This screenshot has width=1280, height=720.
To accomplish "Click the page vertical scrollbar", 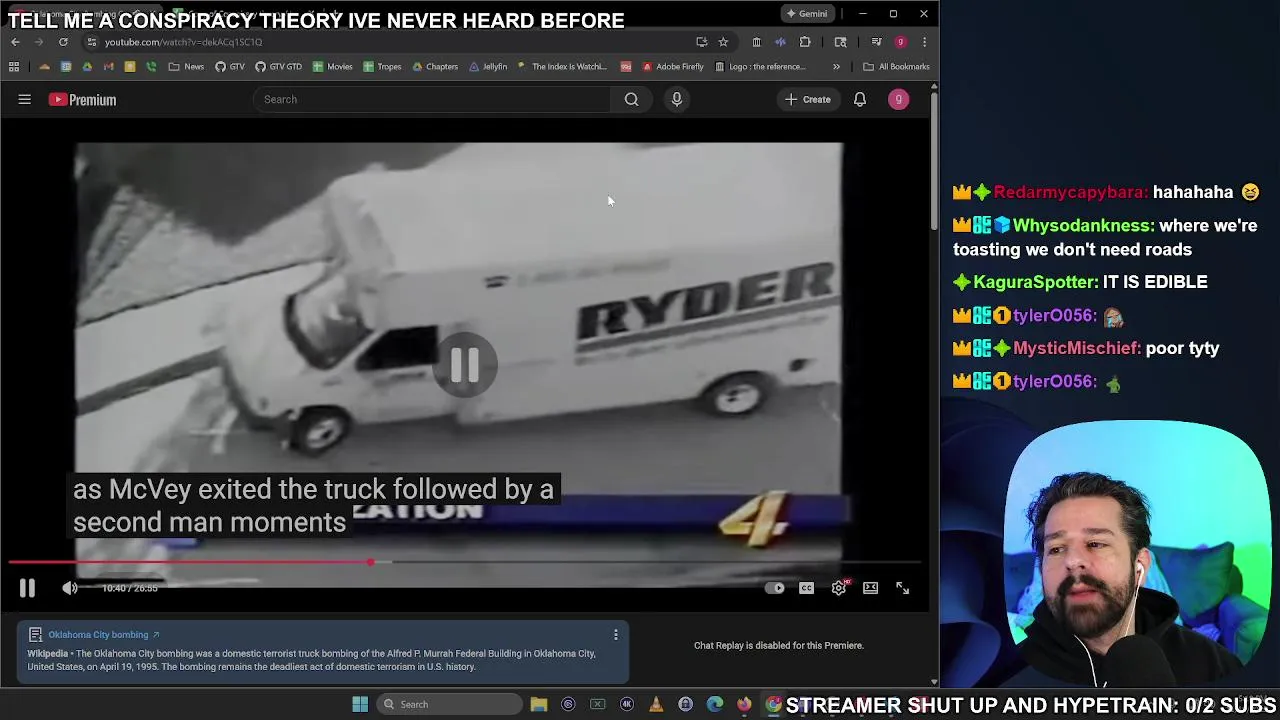I will tap(934, 160).
